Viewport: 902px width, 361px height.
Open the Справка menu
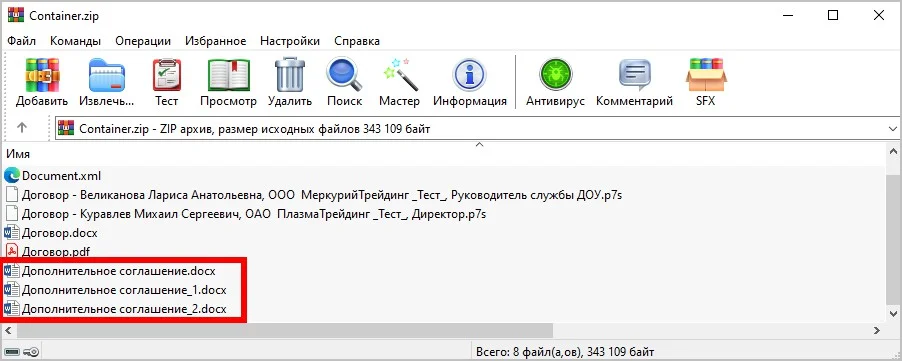[357, 41]
